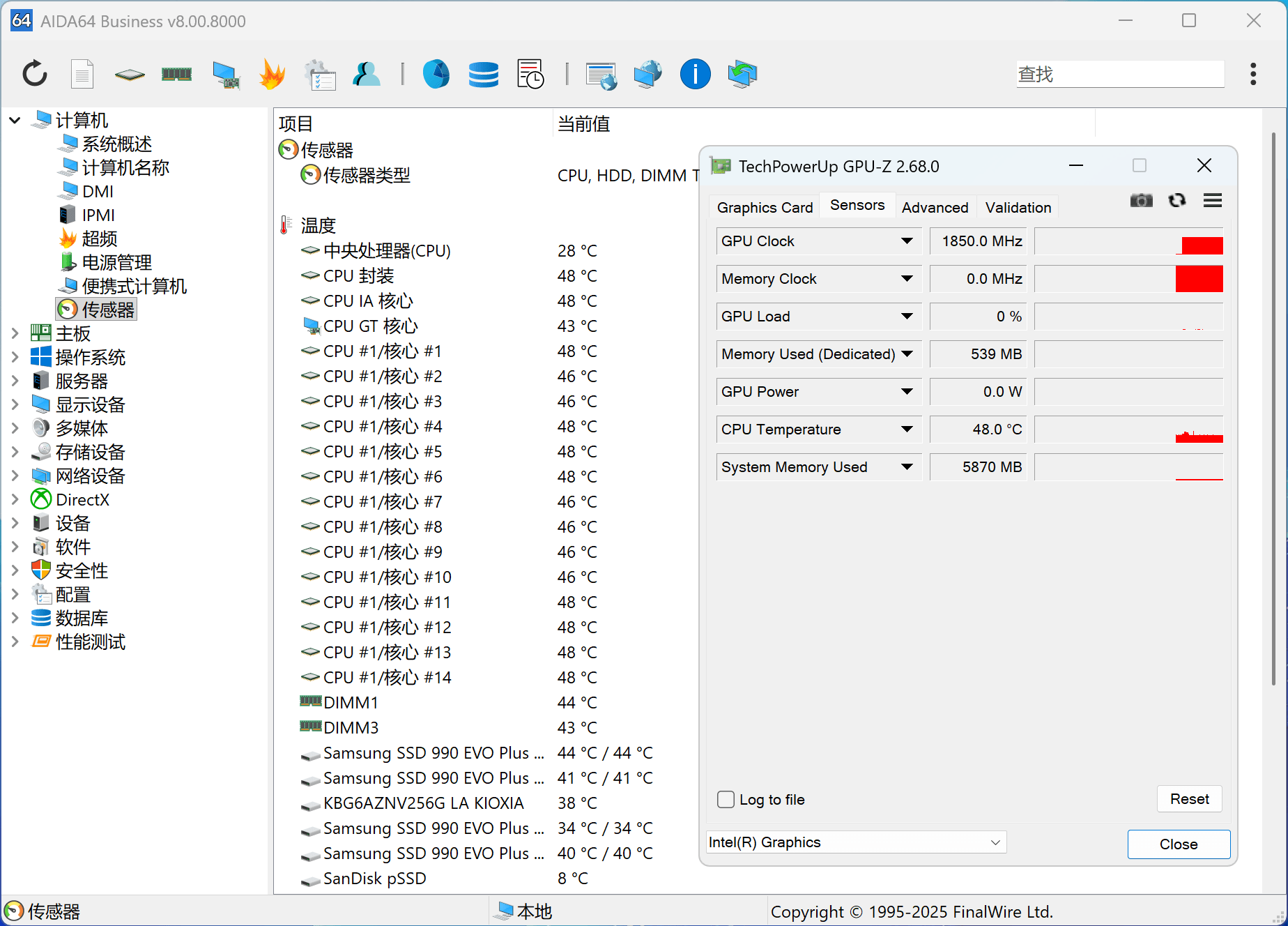Open the report page icon in toolbar
Viewport: 1288px width, 926px height.
82,74
